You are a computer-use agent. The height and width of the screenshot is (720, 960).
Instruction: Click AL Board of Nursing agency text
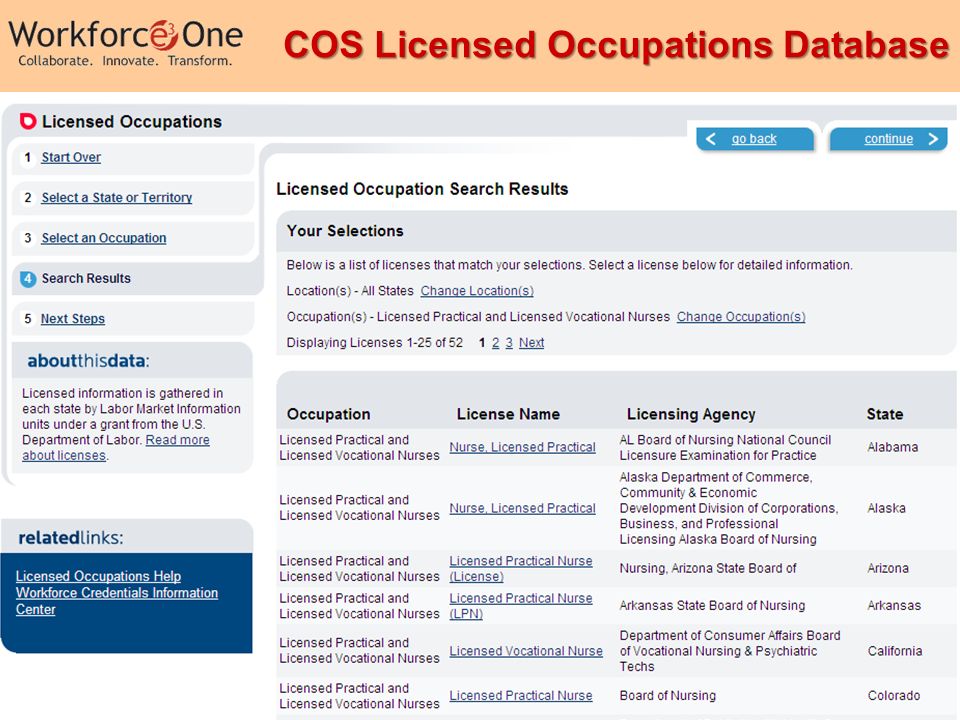[x=725, y=448]
